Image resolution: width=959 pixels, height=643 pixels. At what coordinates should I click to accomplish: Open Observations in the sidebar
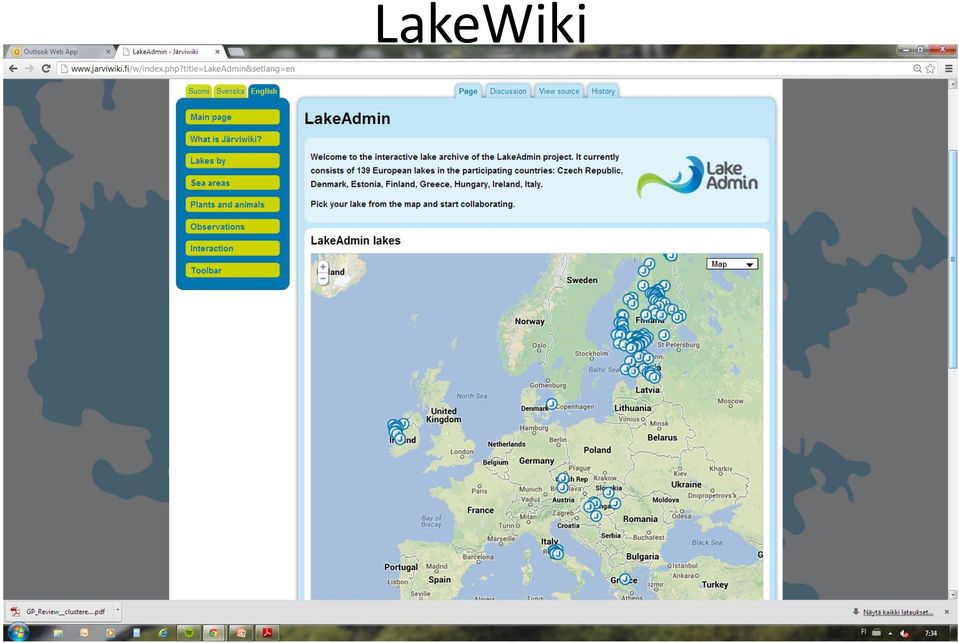232,226
